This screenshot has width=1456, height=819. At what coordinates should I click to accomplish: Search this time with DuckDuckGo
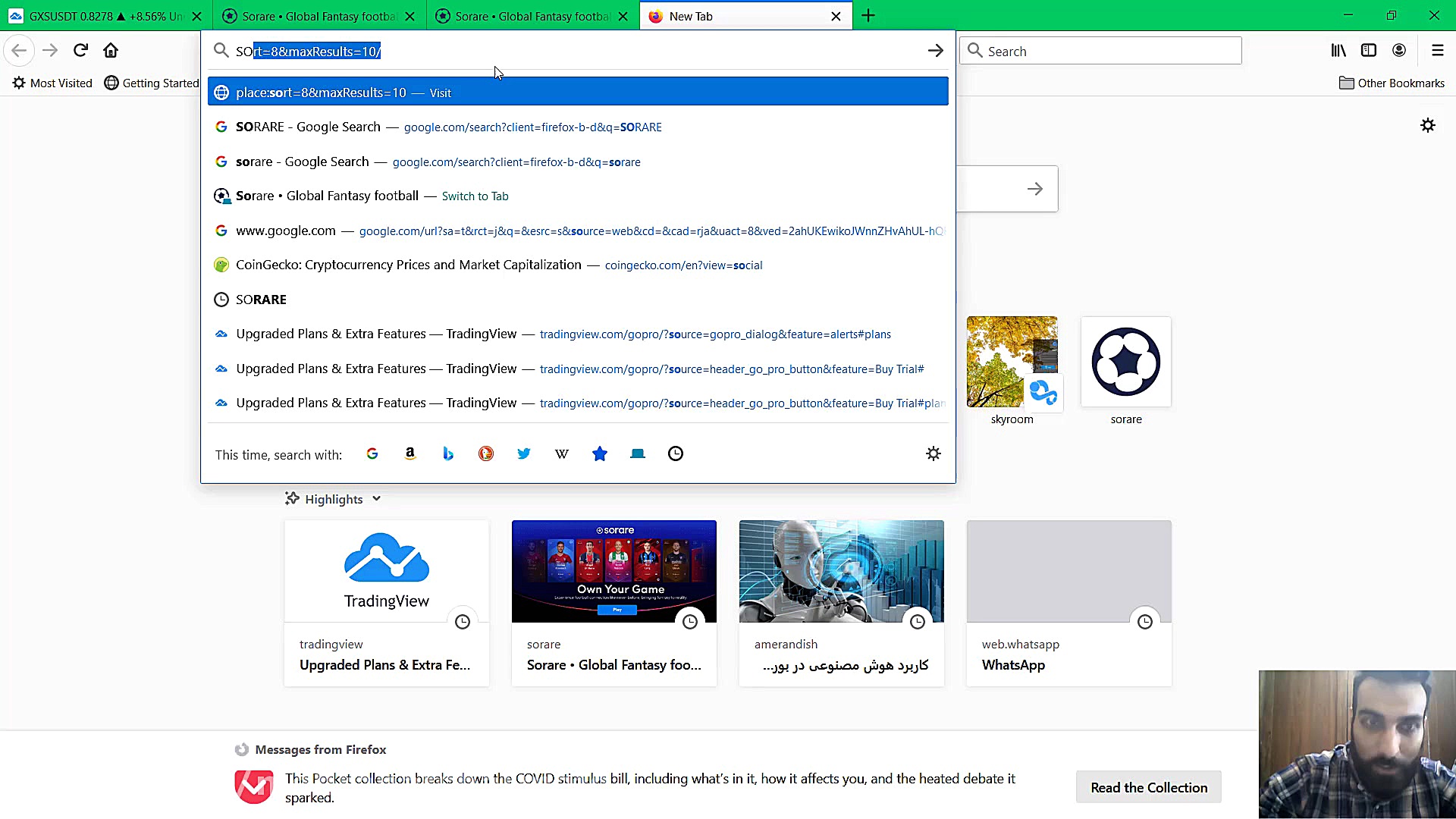486,453
